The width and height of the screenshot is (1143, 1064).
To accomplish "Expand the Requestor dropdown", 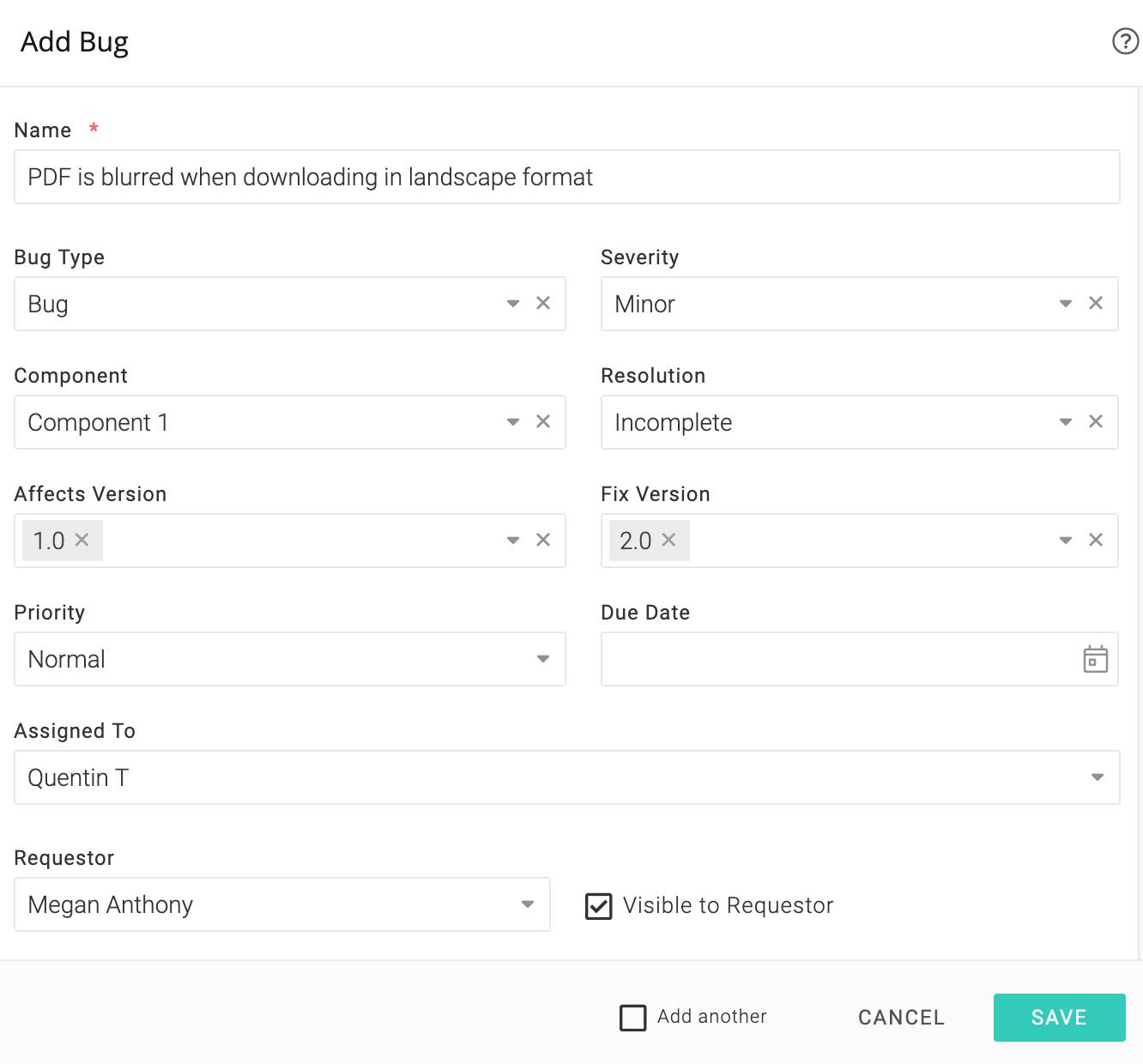I will click(x=528, y=904).
